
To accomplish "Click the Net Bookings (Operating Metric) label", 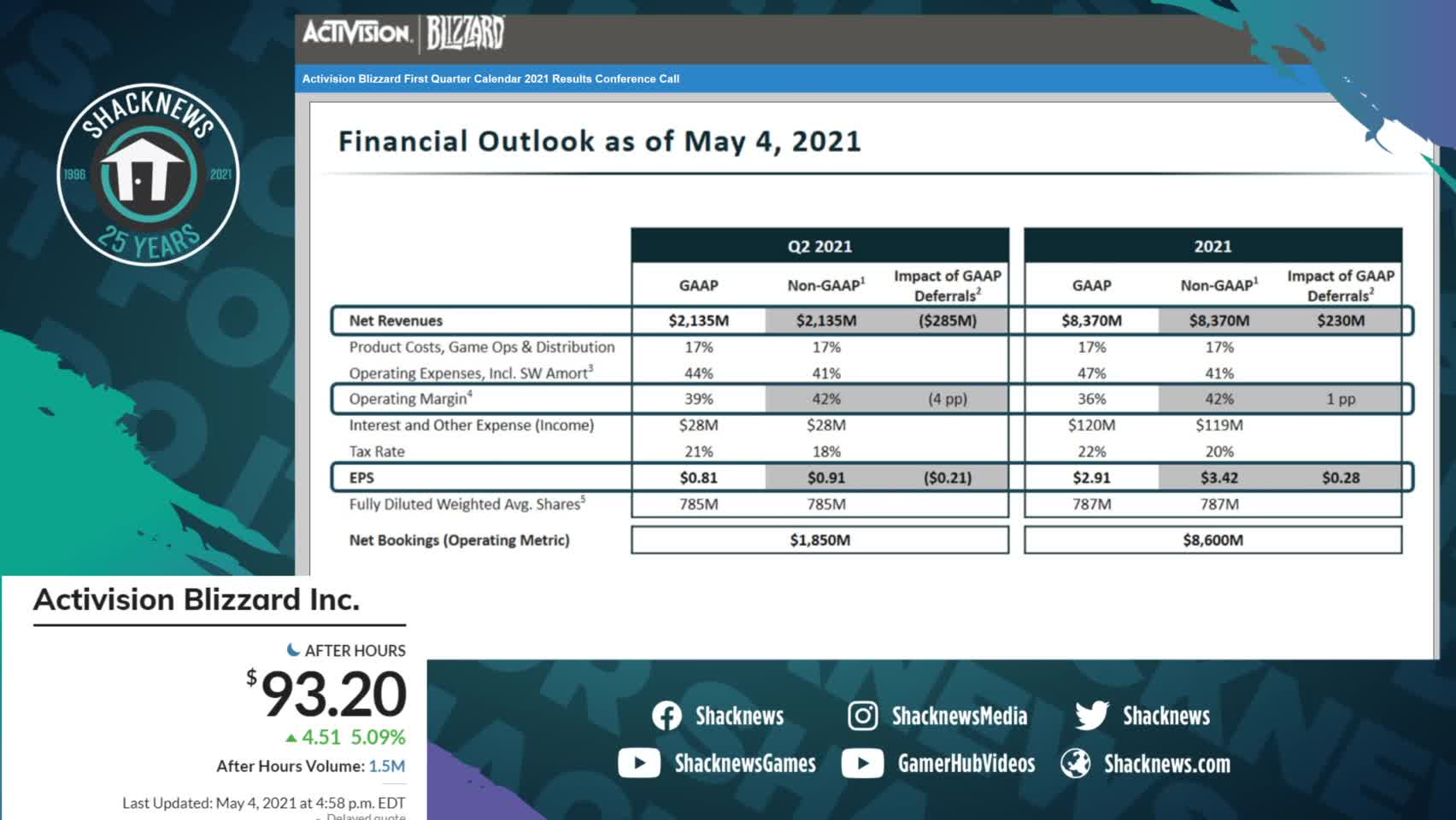I will click(x=459, y=540).
